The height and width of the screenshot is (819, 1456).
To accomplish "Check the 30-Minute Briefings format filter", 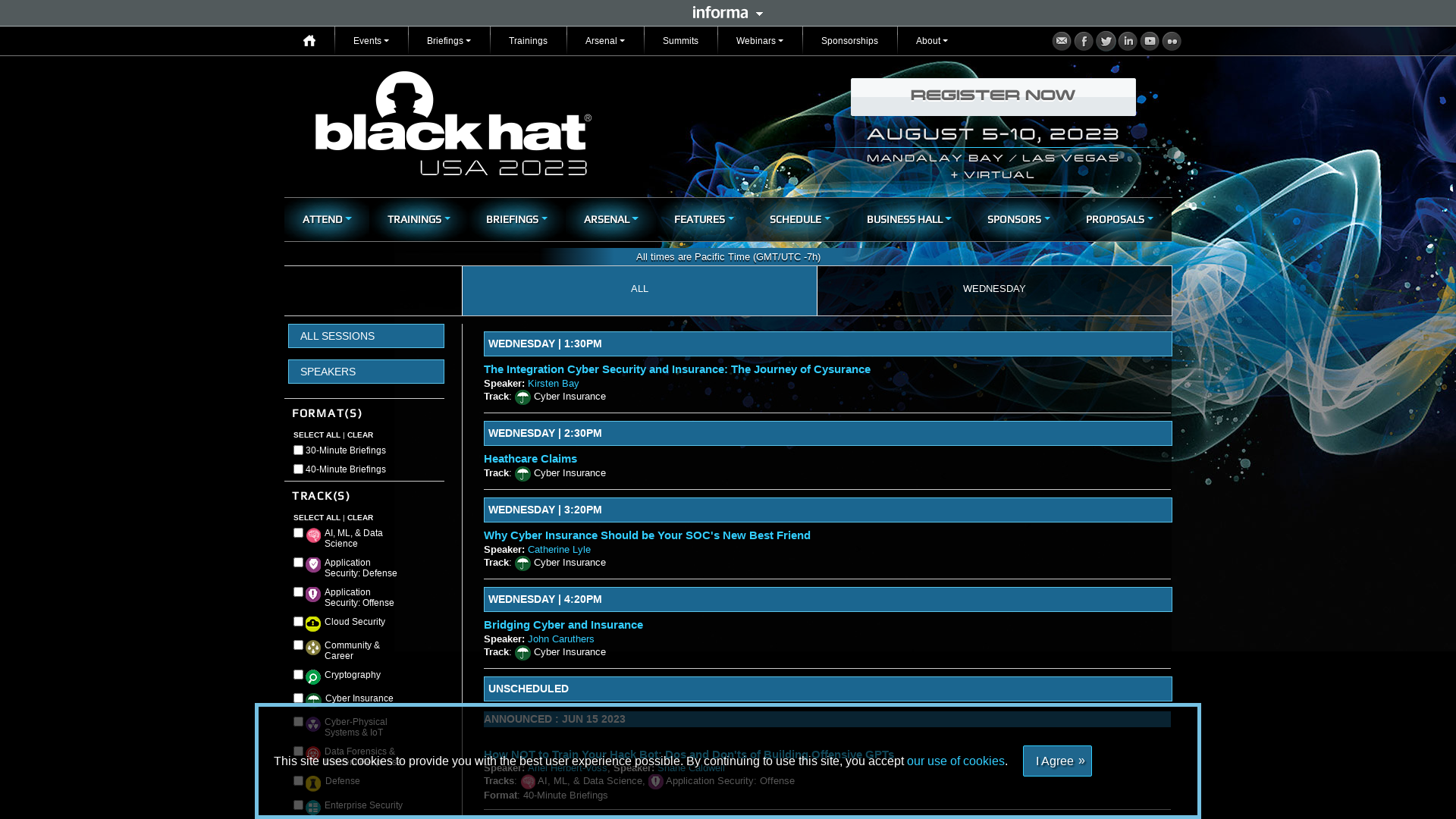I will click(298, 450).
